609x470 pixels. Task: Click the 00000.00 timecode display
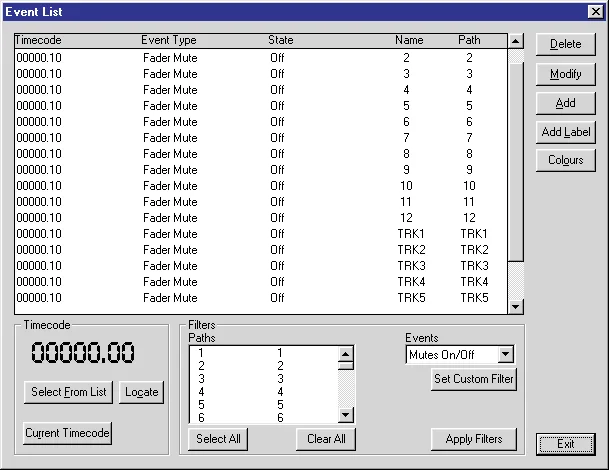click(83, 353)
